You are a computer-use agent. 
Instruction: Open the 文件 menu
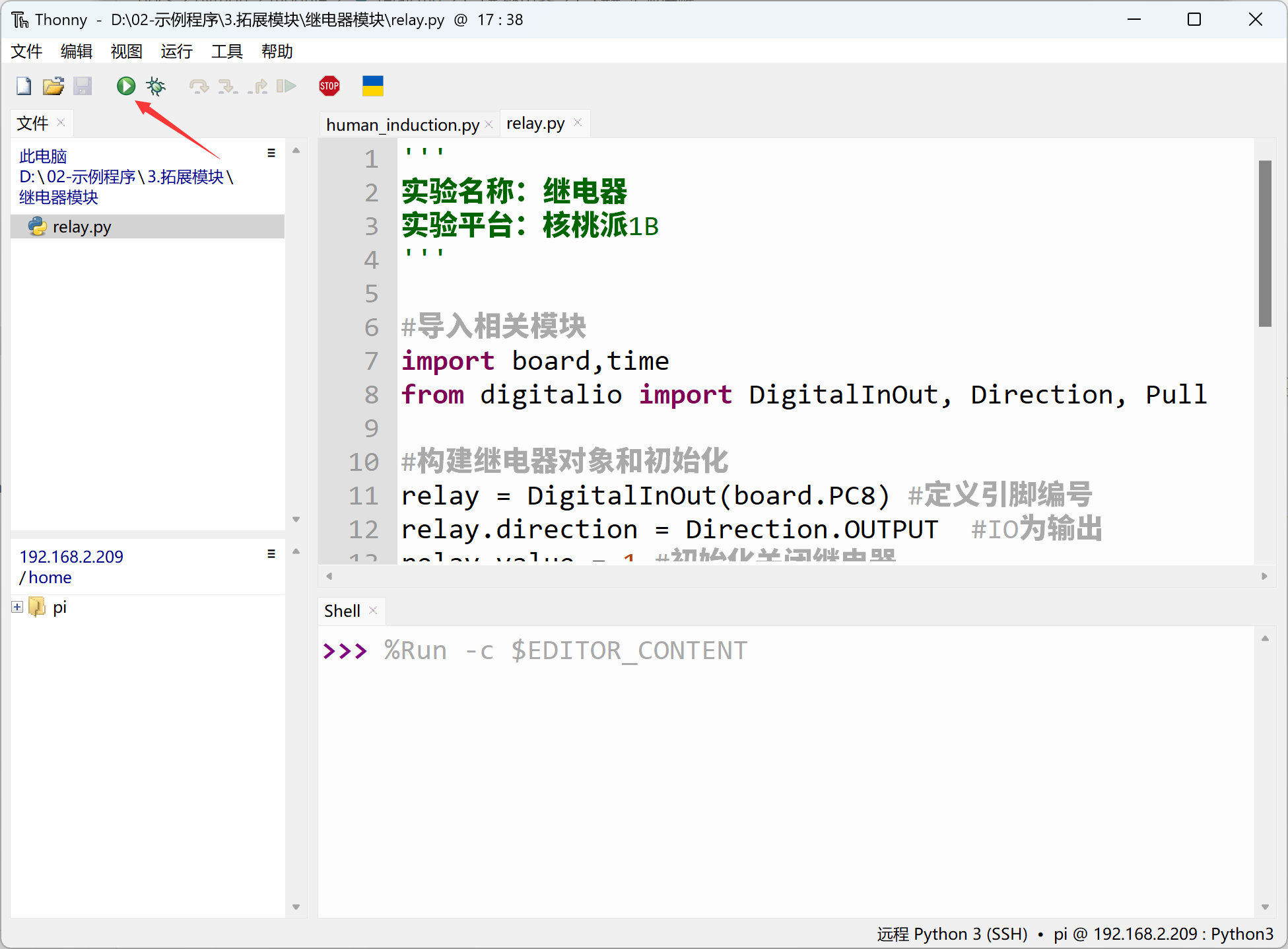[x=29, y=52]
